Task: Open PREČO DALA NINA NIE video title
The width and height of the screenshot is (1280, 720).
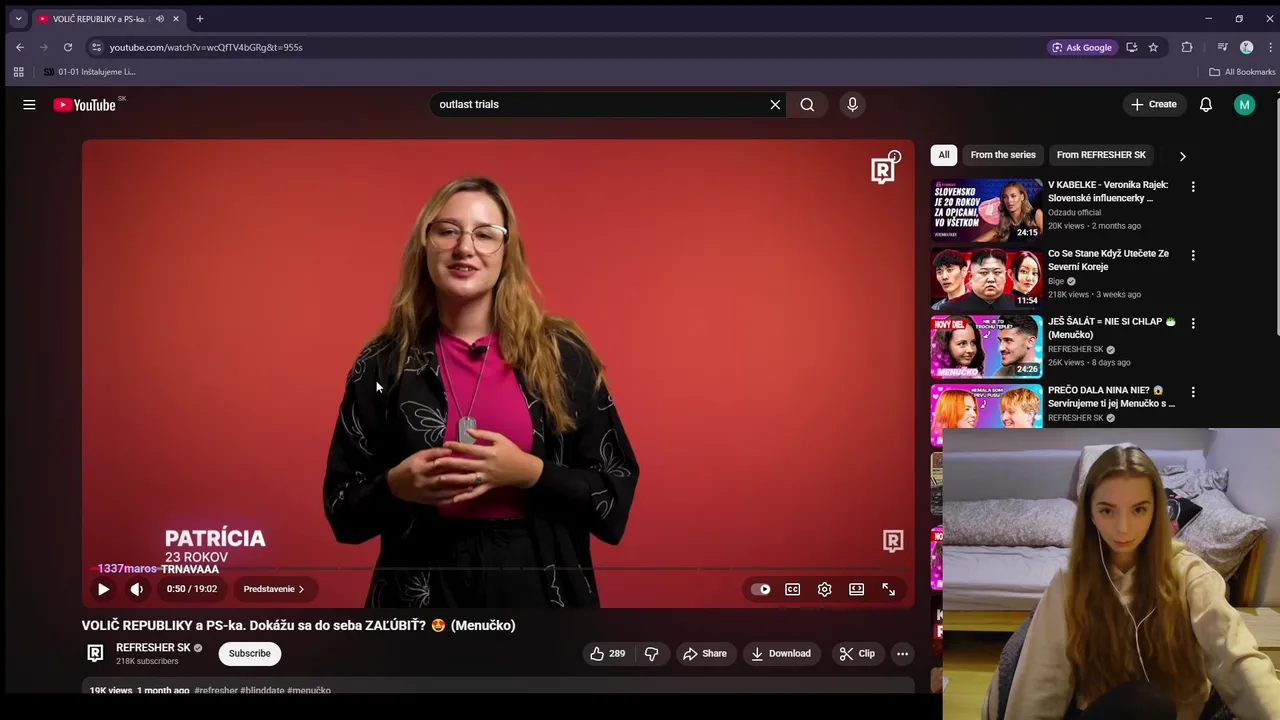Action: point(1111,397)
